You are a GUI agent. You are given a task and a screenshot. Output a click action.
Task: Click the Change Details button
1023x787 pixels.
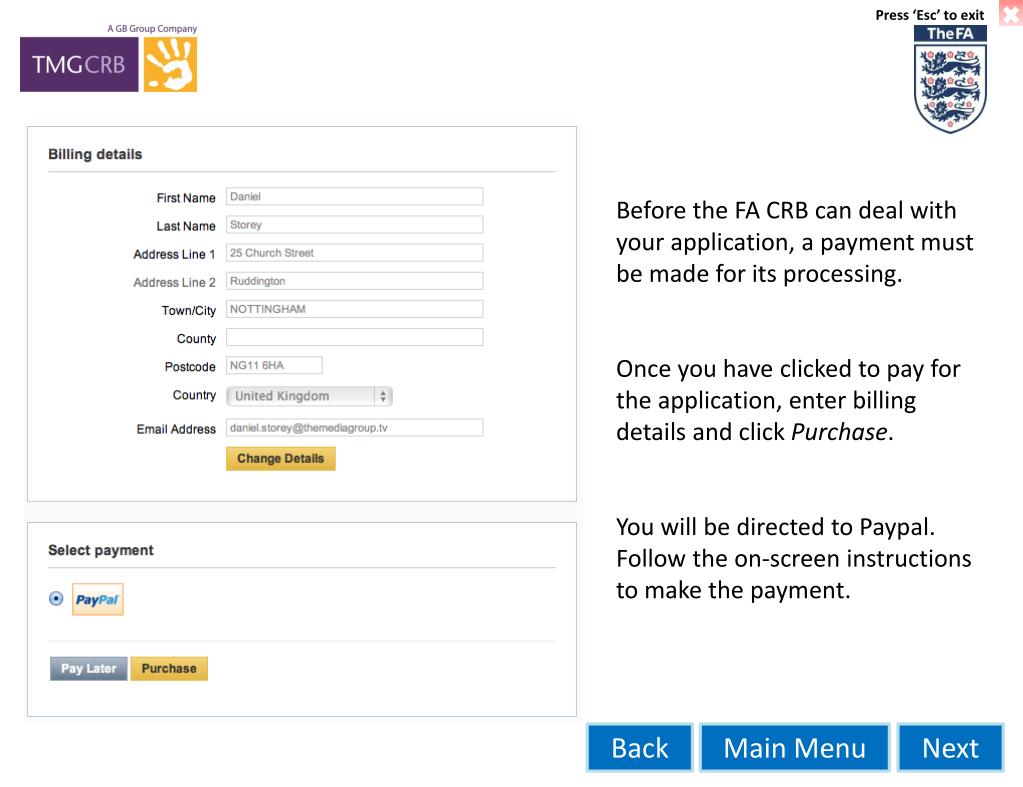pyautogui.click(x=281, y=458)
